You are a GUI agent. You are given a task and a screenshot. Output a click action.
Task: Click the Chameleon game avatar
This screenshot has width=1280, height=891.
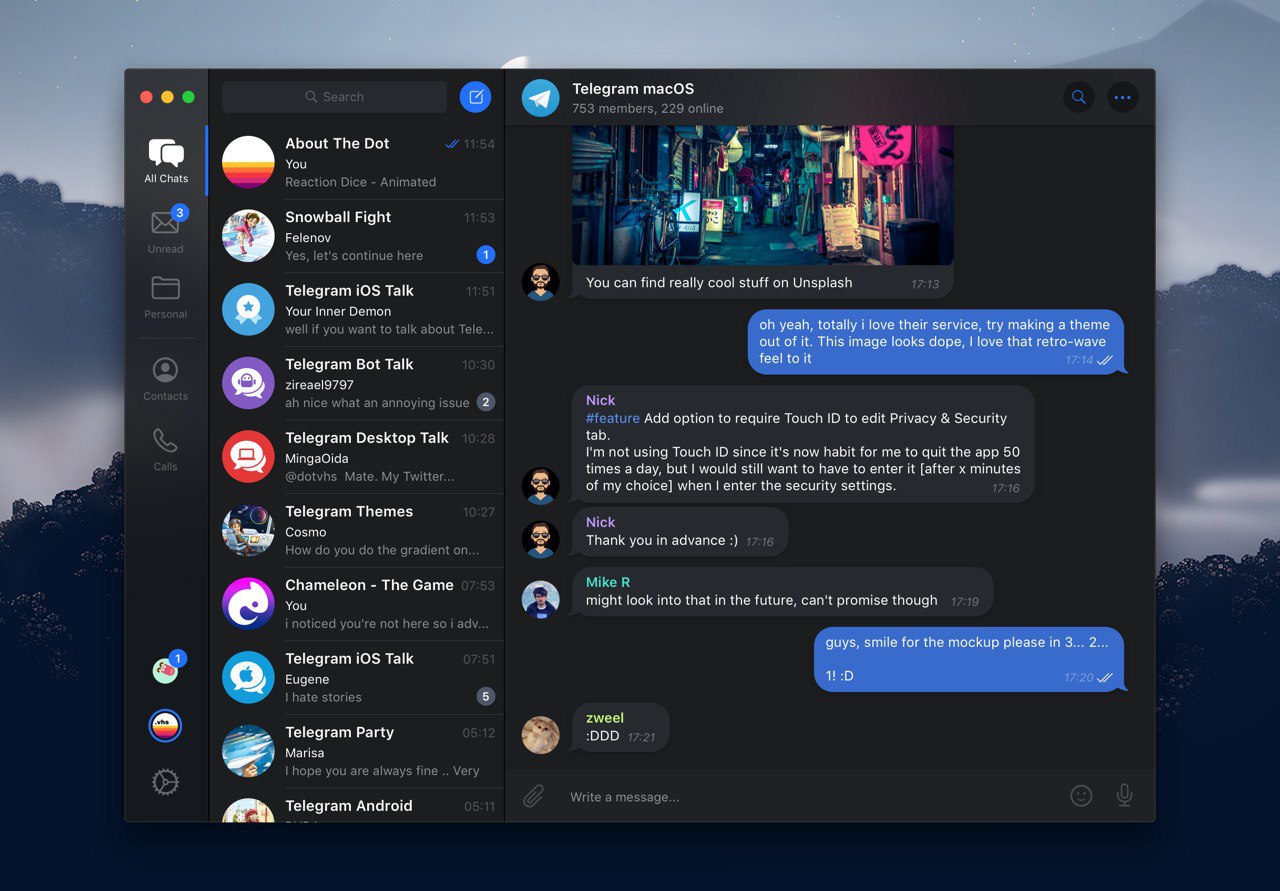[x=248, y=603]
